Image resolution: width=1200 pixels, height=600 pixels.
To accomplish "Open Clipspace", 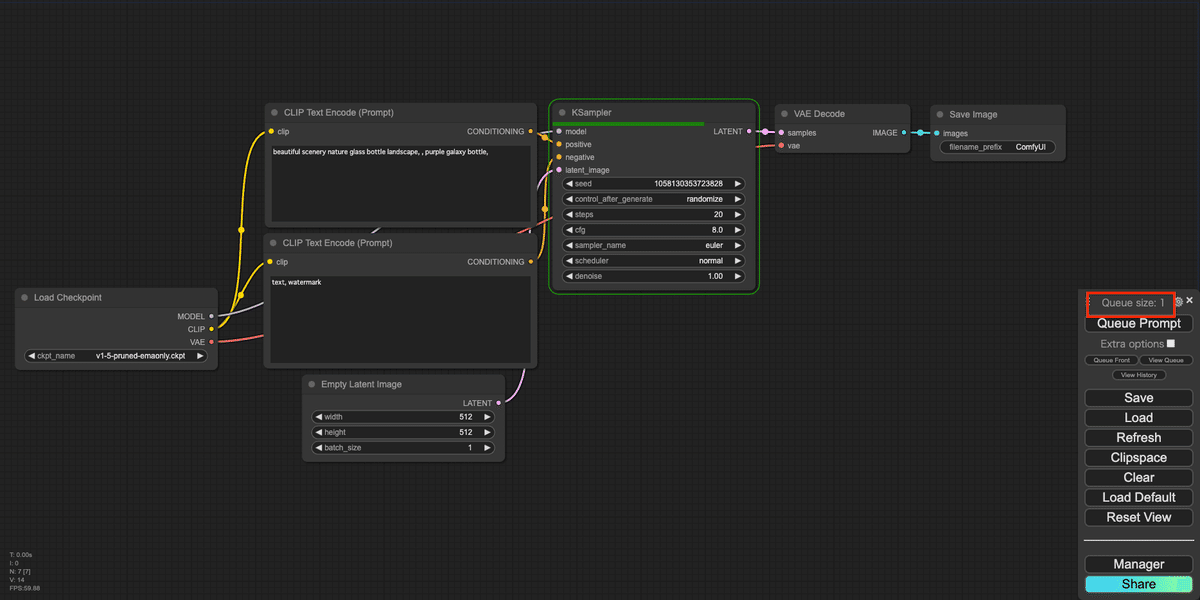I will click(1139, 457).
